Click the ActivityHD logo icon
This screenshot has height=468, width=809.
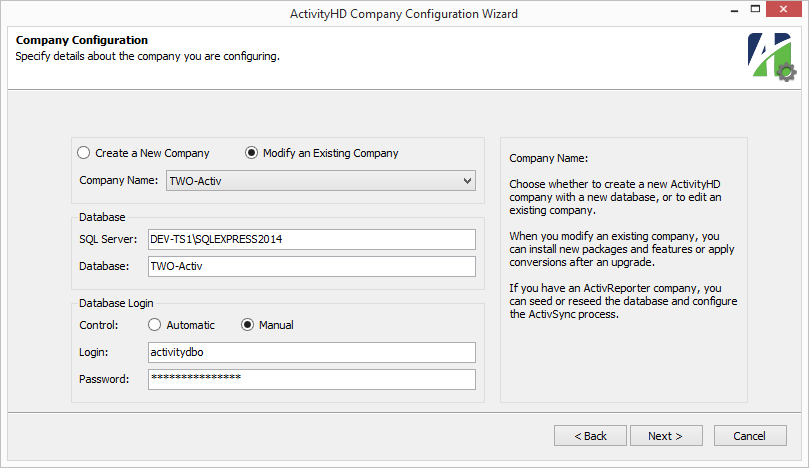point(772,57)
